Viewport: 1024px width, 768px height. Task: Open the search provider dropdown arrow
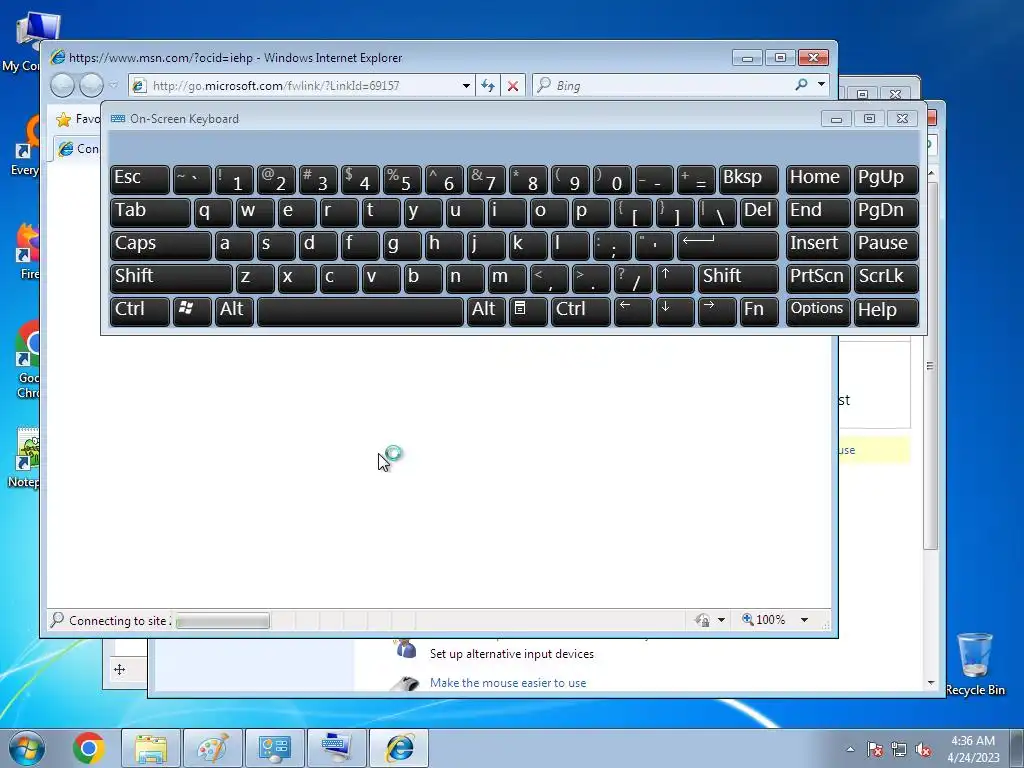[822, 84]
